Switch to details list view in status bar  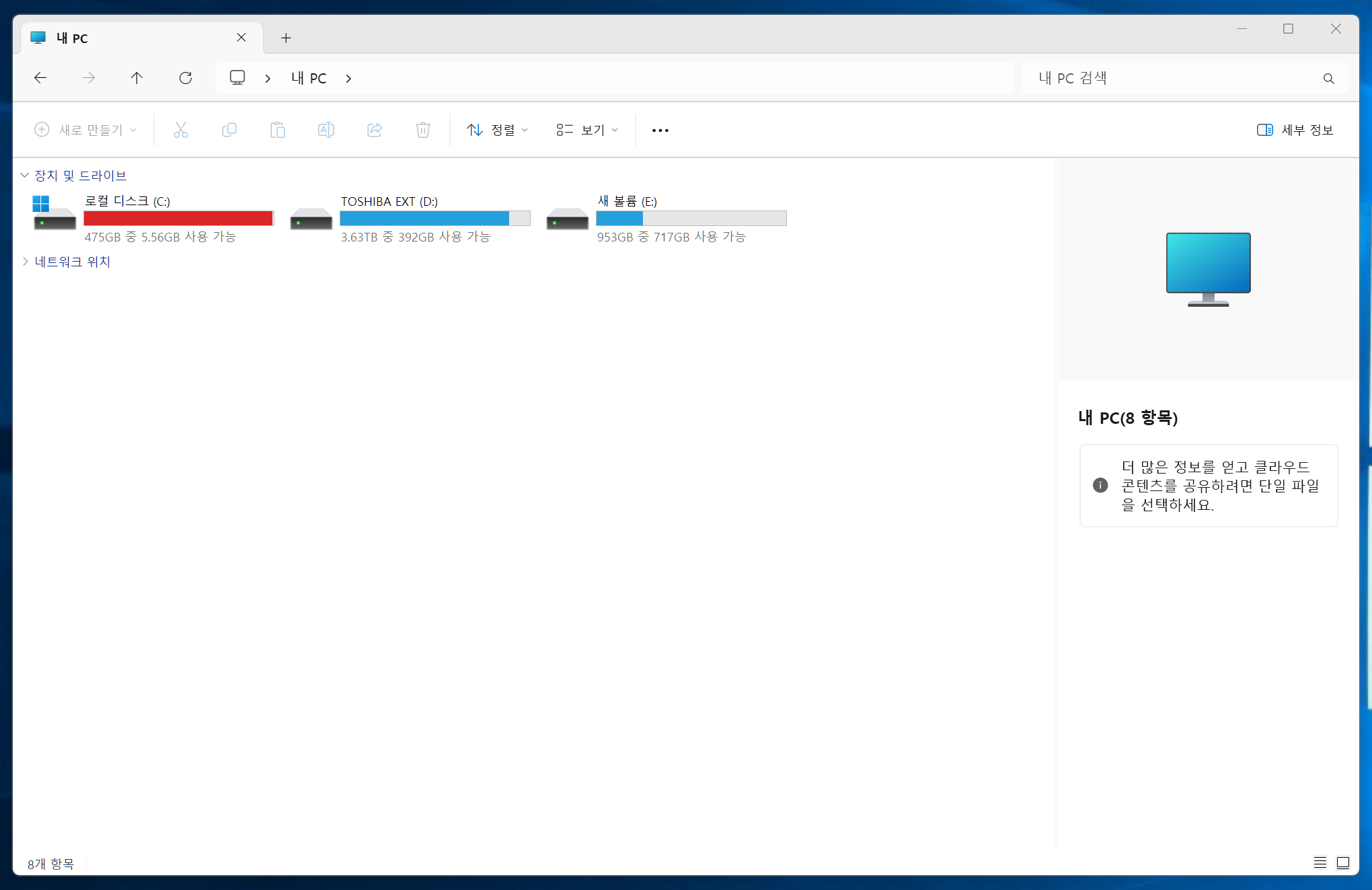1320,862
